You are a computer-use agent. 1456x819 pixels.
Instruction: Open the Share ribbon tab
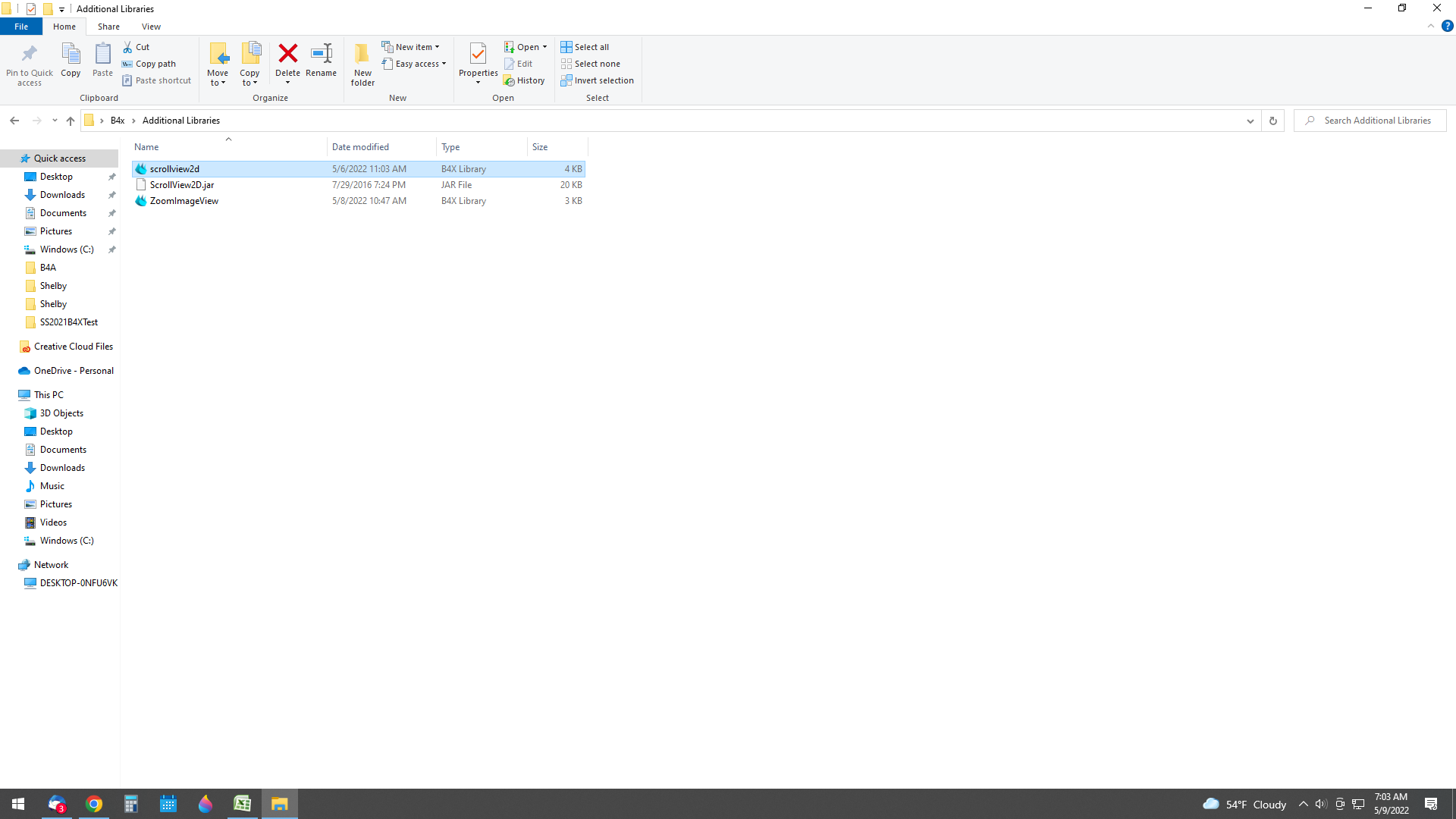108,27
